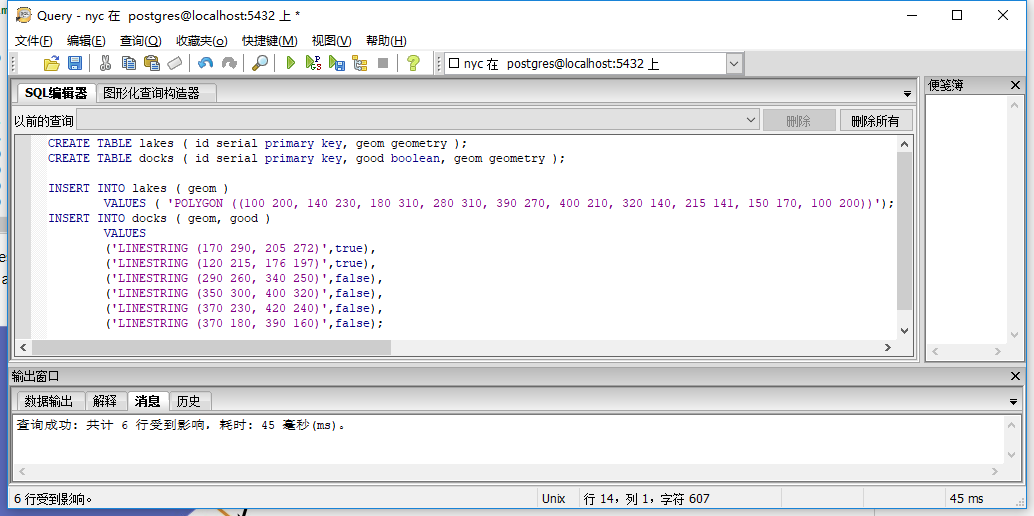Click the 行 14, 列 1, 字符 607 status entry
1034x516 pixels.
pos(646,499)
